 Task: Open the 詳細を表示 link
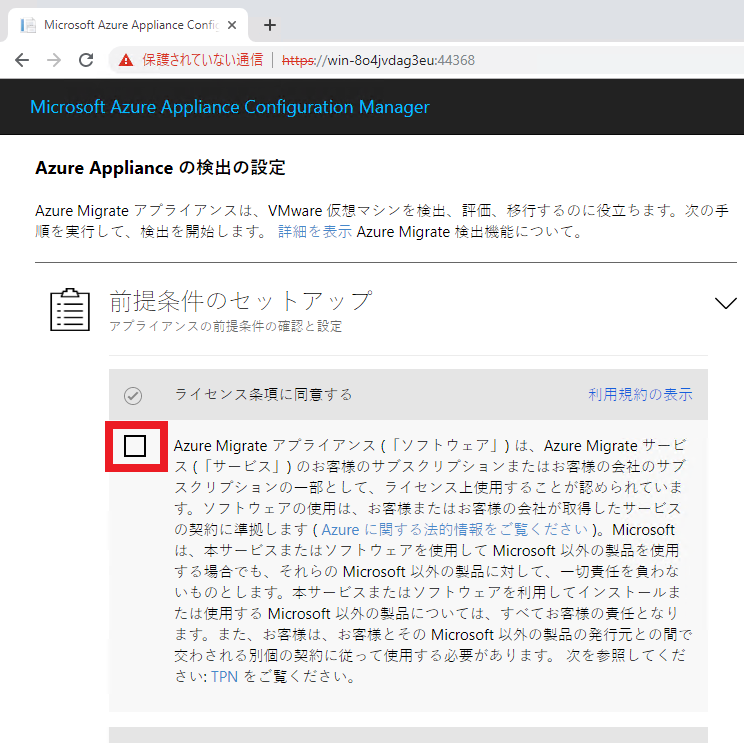[315, 232]
